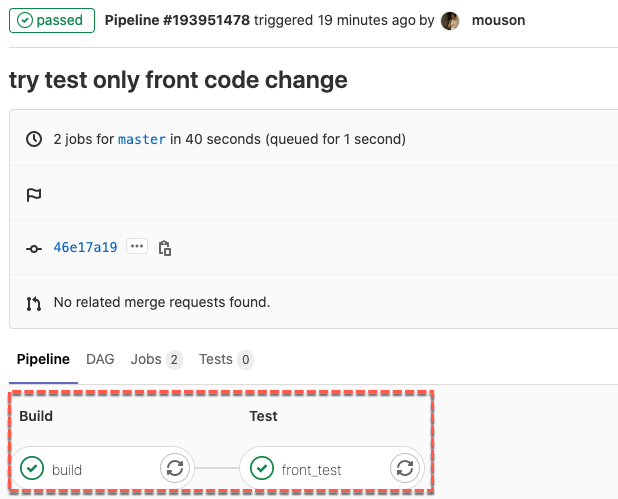Click the mouson avatar thumbnail

tap(450, 21)
